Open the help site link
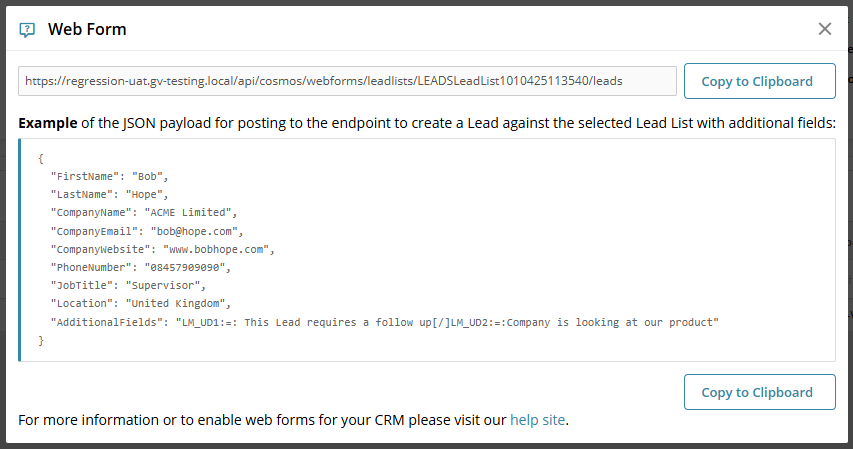853x449 pixels. click(537, 420)
